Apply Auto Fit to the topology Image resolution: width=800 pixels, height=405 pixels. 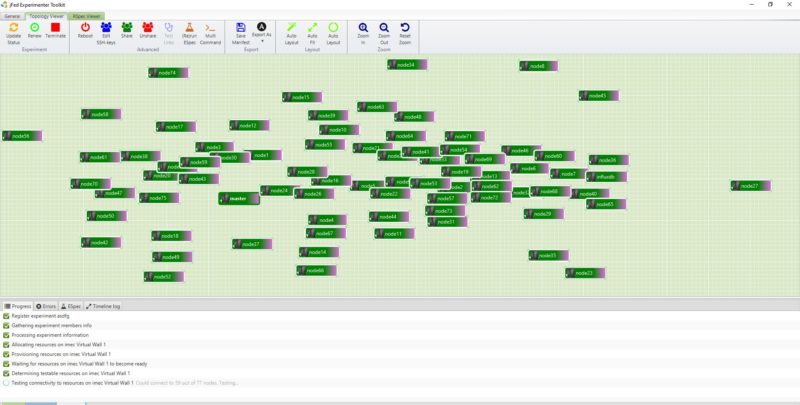pyautogui.click(x=312, y=28)
